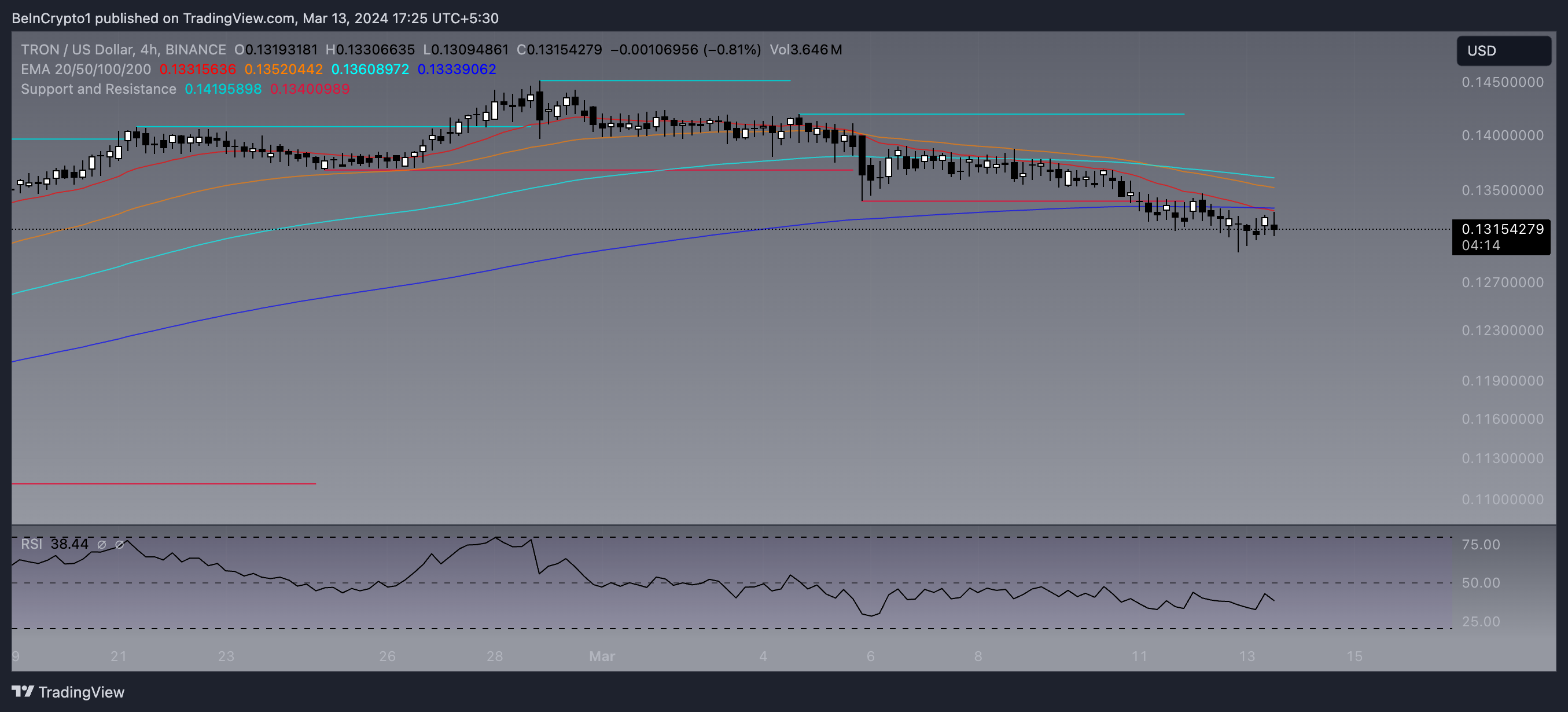Open the USD currency selector
Viewport: 1568px width, 712px height.
click(x=1502, y=50)
